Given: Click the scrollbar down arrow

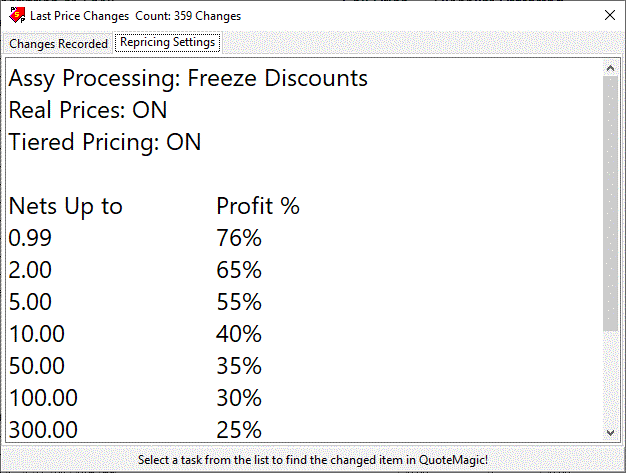Looking at the screenshot, I should (611, 432).
